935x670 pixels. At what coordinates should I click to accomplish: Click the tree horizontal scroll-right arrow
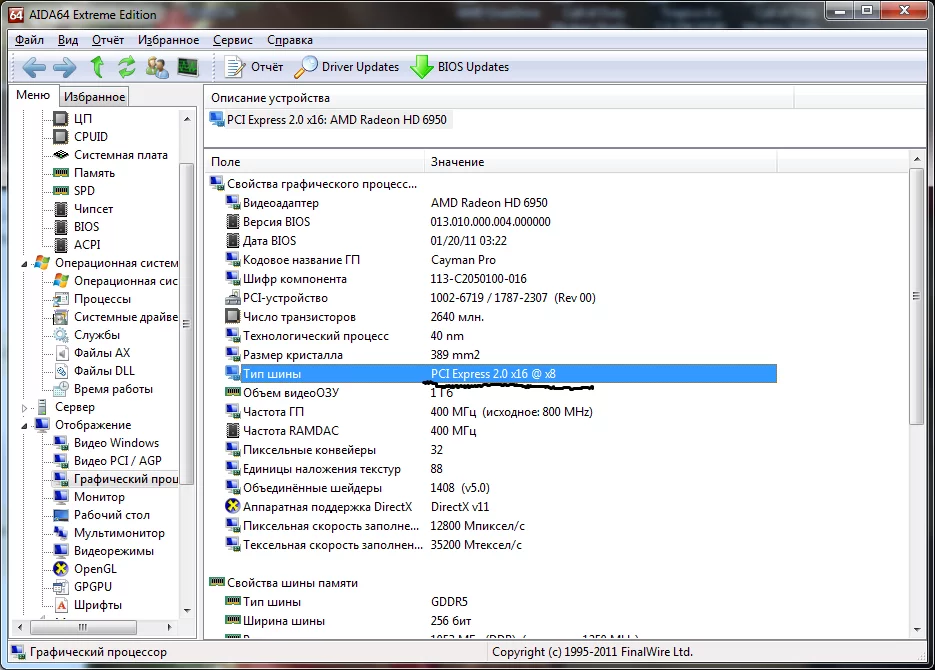[x=170, y=627]
